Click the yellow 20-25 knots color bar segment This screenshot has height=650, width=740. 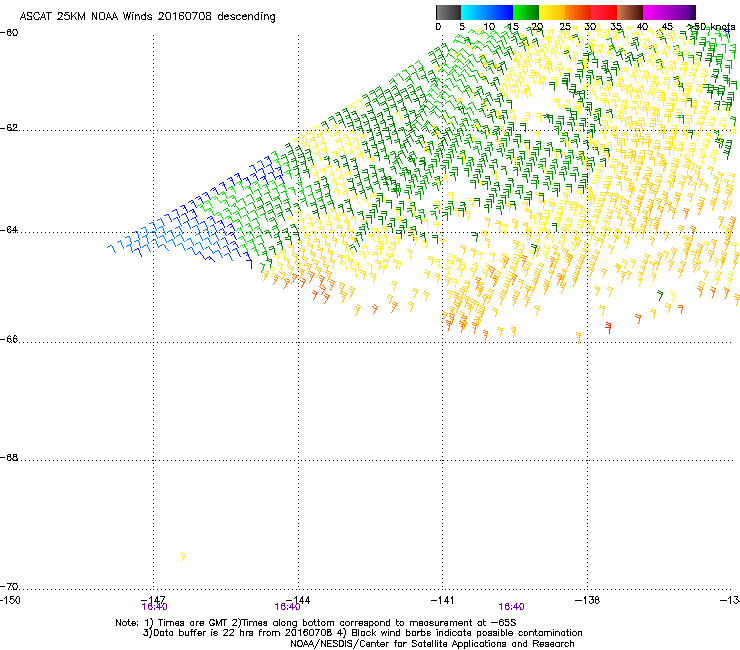point(552,12)
